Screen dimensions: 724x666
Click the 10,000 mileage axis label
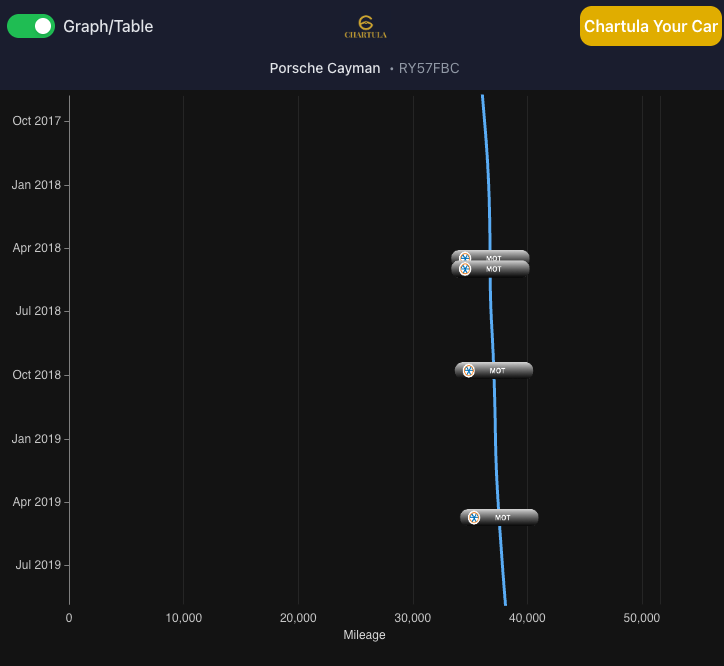(183, 618)
